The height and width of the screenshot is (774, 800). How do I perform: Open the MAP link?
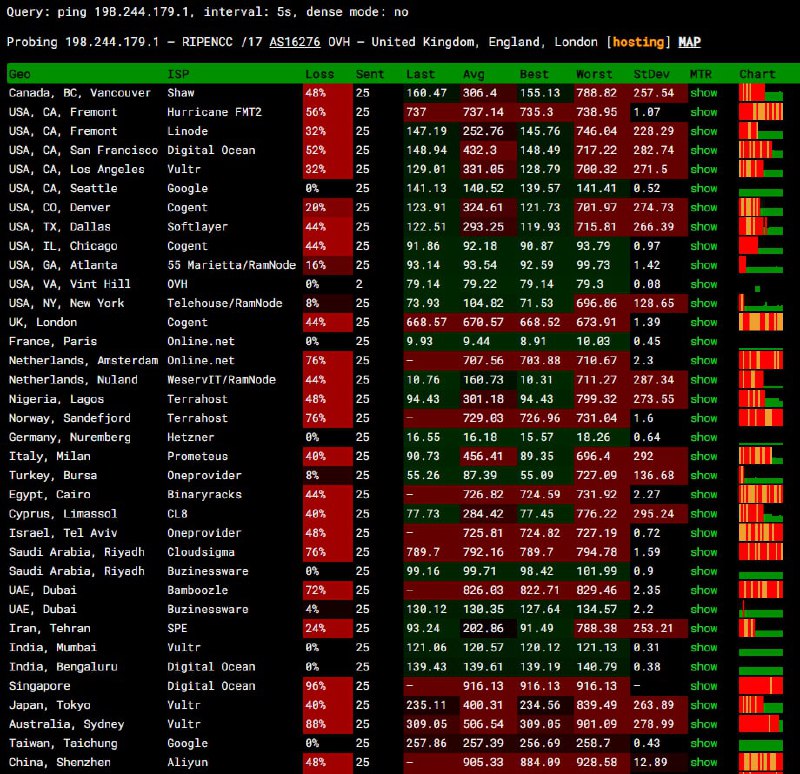(689, 42)
